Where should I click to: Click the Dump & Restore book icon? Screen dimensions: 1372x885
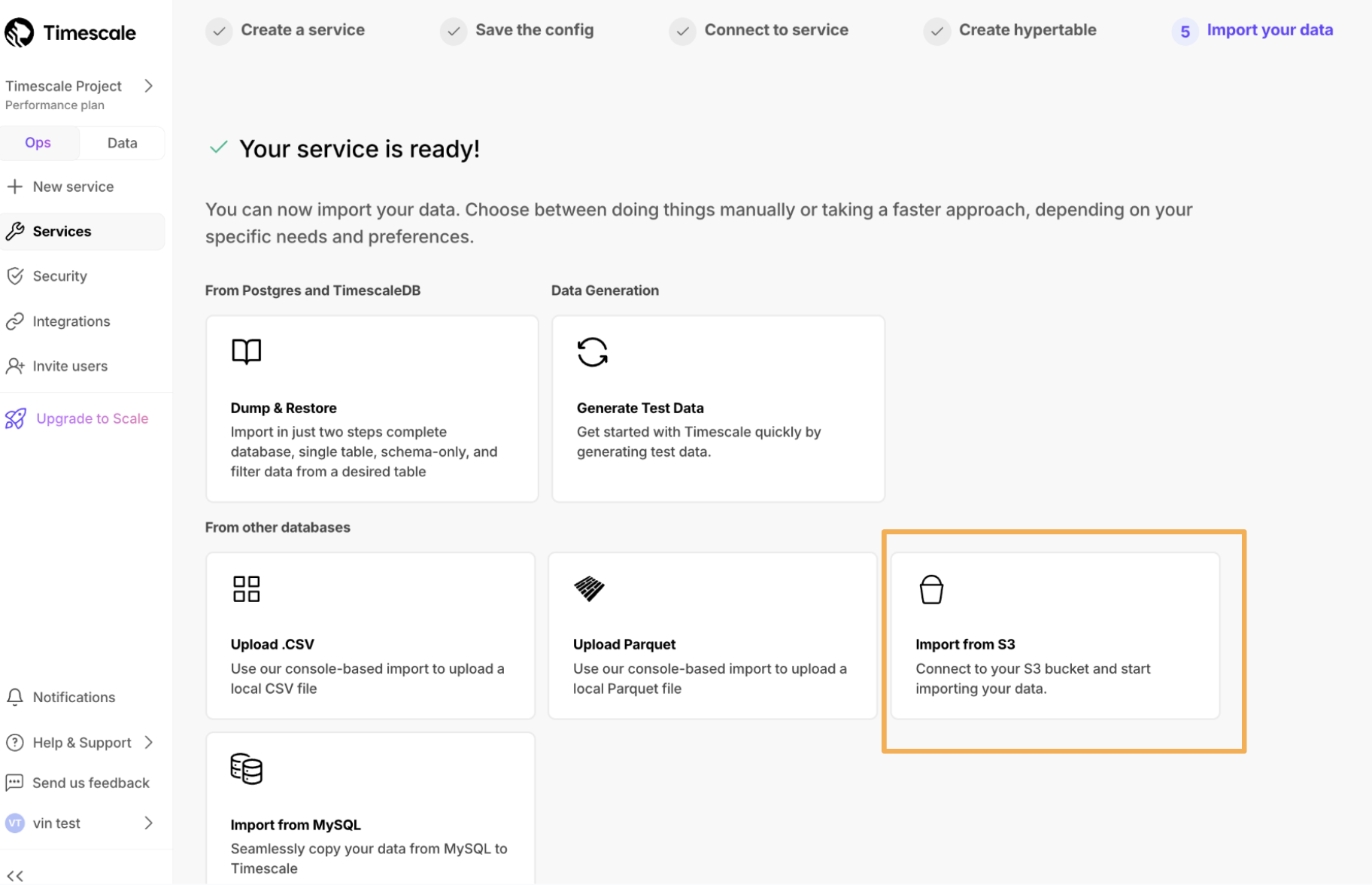tap(246, 351)
